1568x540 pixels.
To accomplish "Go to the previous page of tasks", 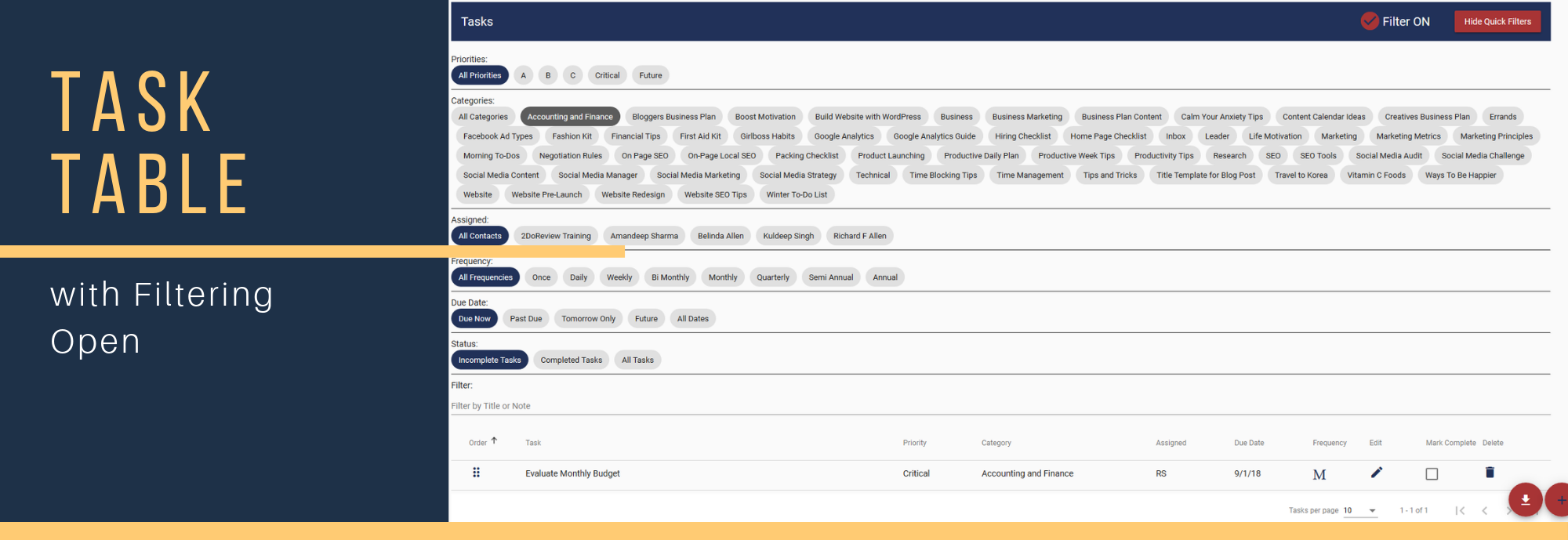I will coord(1484,510).
